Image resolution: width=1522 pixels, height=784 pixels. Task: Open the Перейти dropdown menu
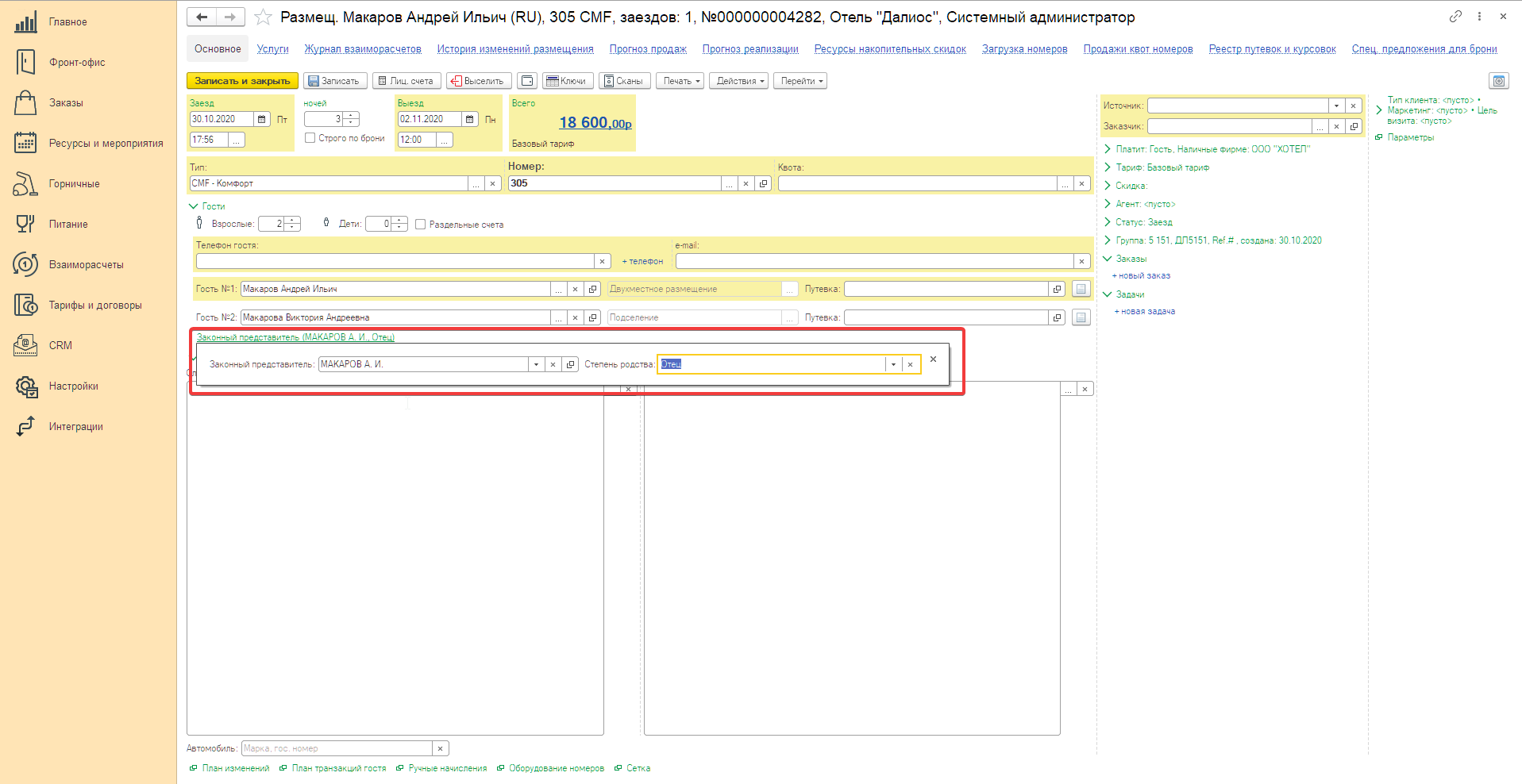click(800, 81)
